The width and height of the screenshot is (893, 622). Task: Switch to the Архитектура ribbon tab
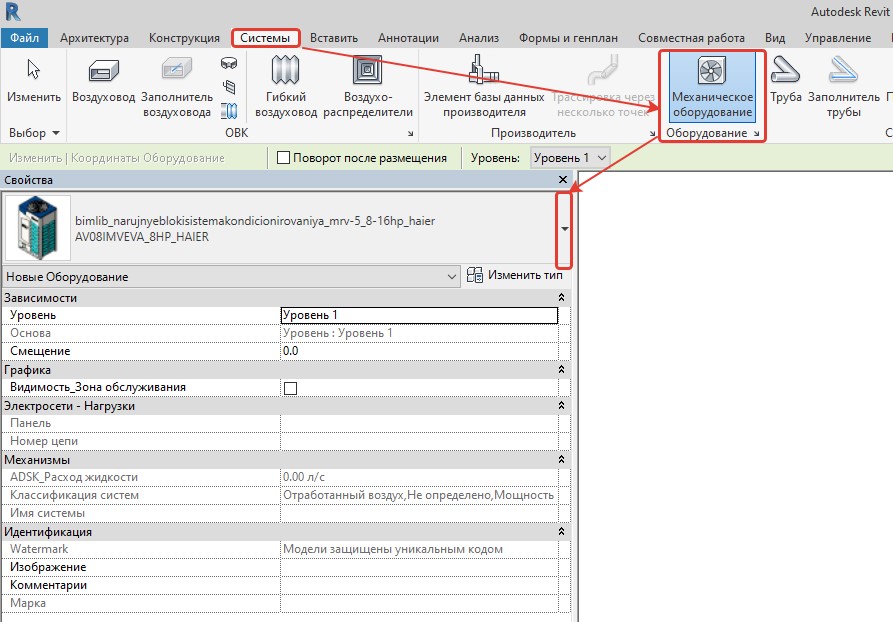[94, 38]
